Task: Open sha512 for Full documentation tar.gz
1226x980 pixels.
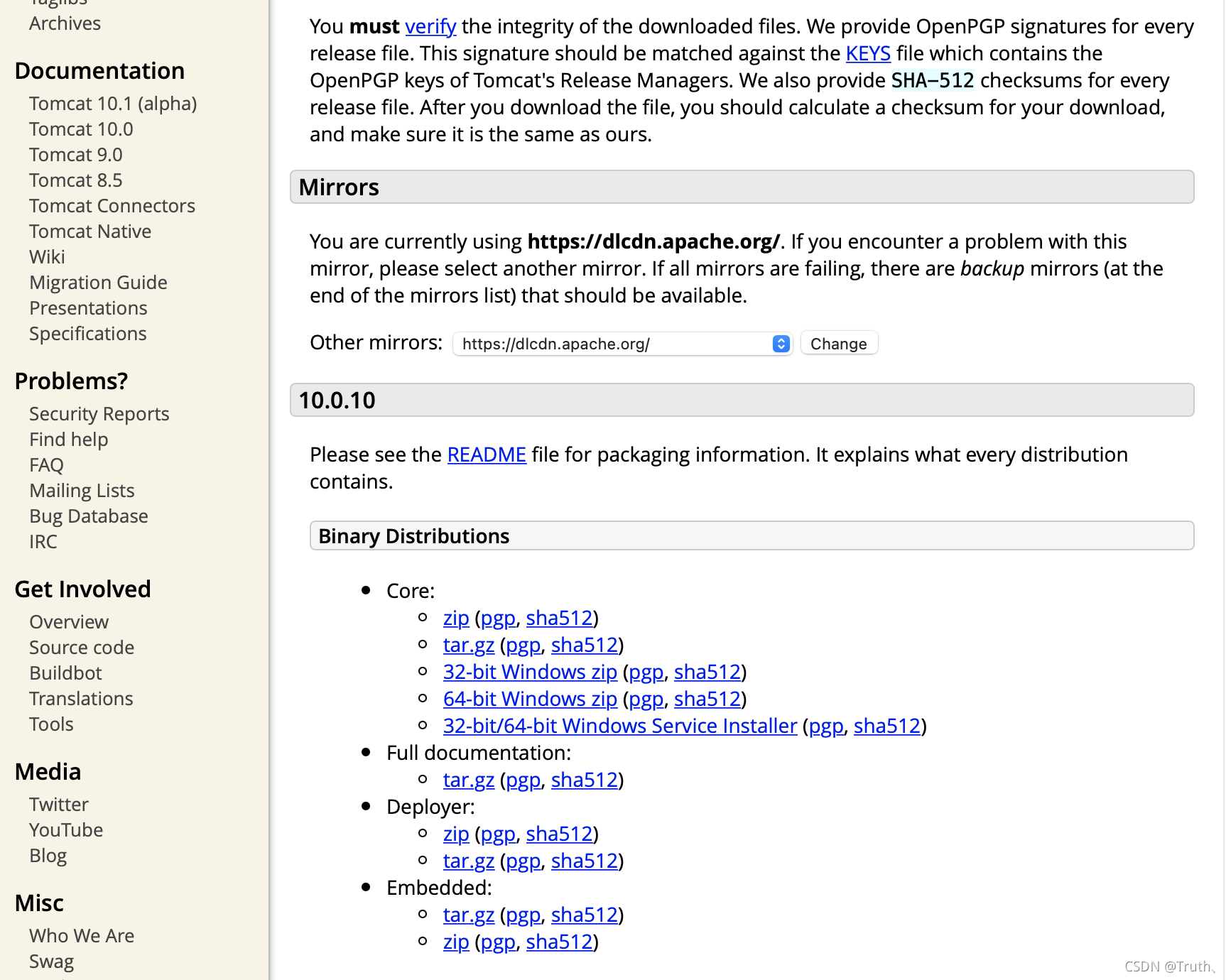Action: [585, 780]
